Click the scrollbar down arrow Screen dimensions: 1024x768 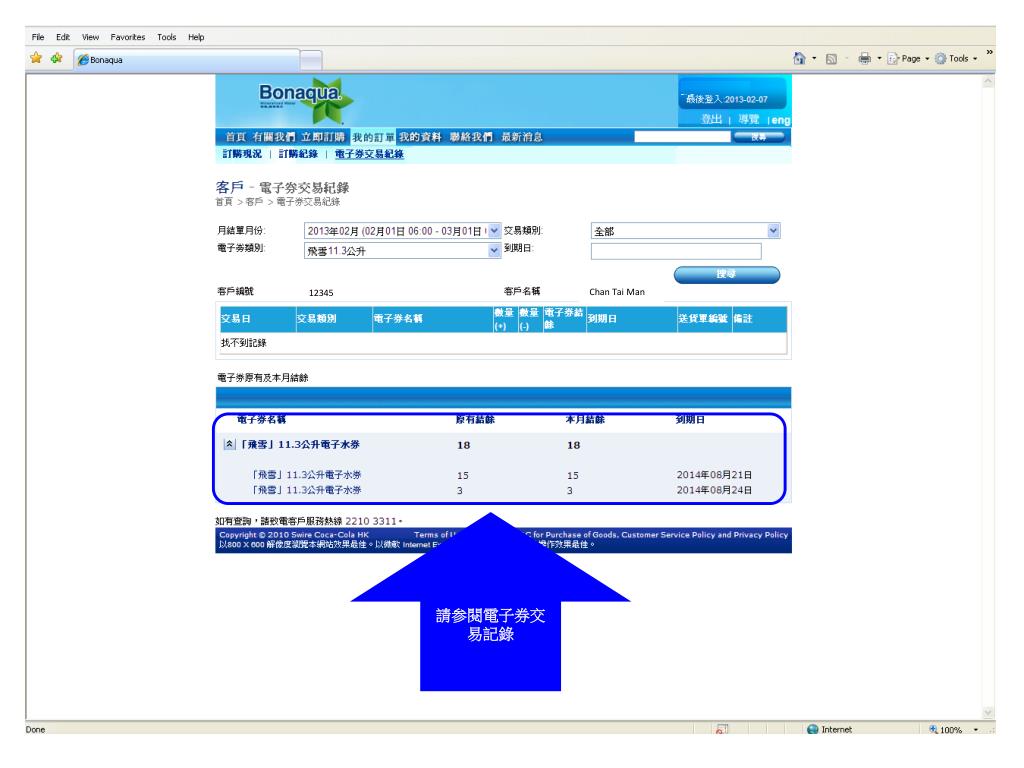tap(988, 712)
